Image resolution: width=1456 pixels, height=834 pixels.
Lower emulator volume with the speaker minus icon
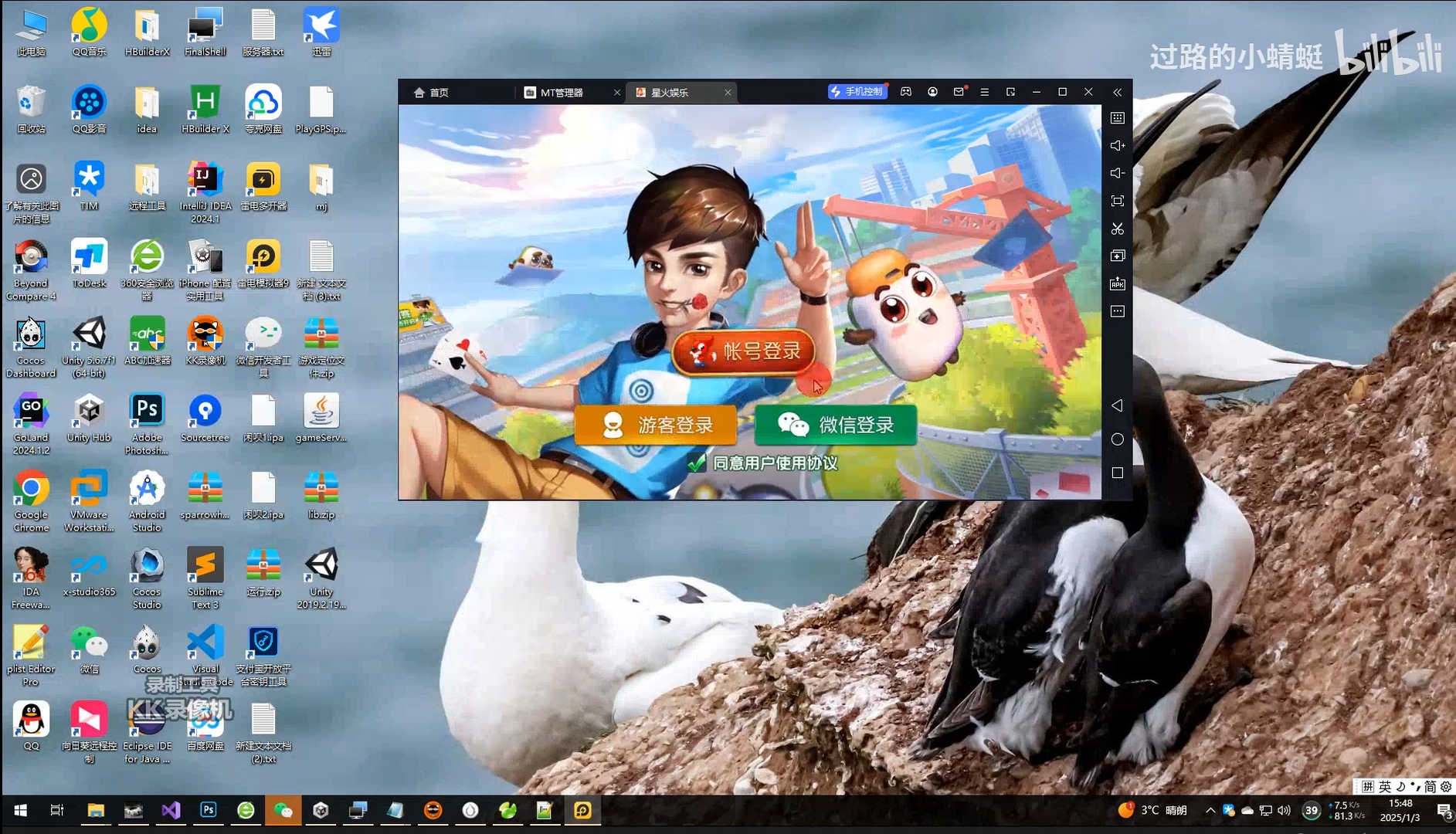[x=1117, y=174]
